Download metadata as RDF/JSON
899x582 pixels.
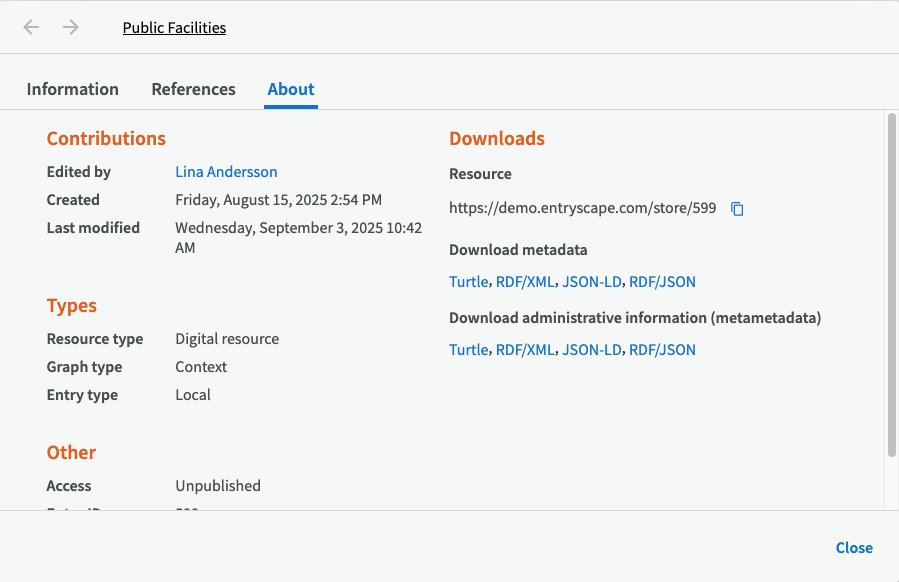pyautogui.click(x=662, y=282)
